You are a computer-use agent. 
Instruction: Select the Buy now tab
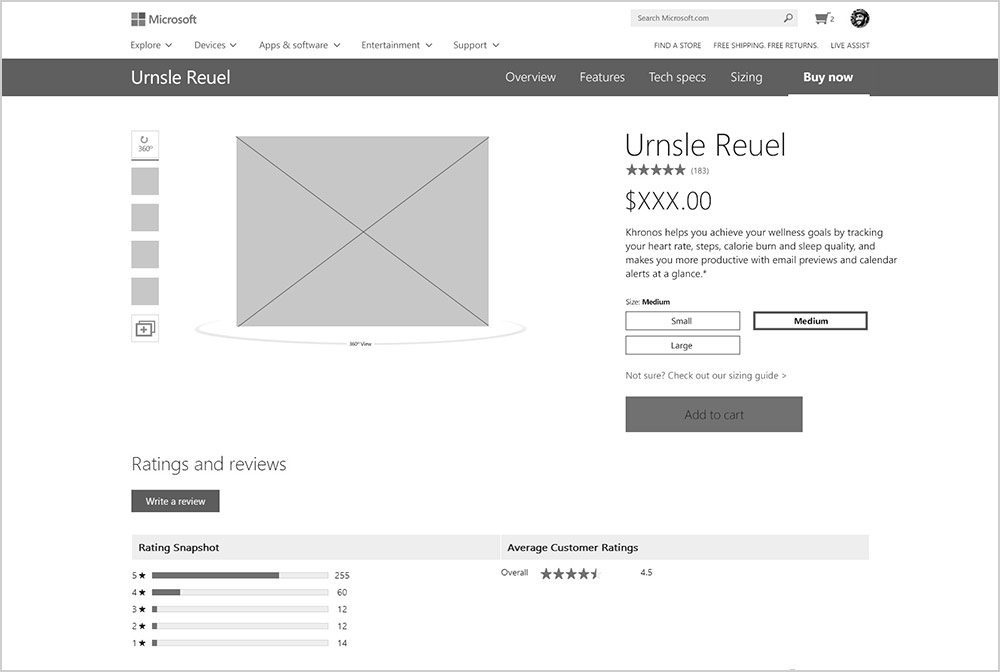click(828, 77)
